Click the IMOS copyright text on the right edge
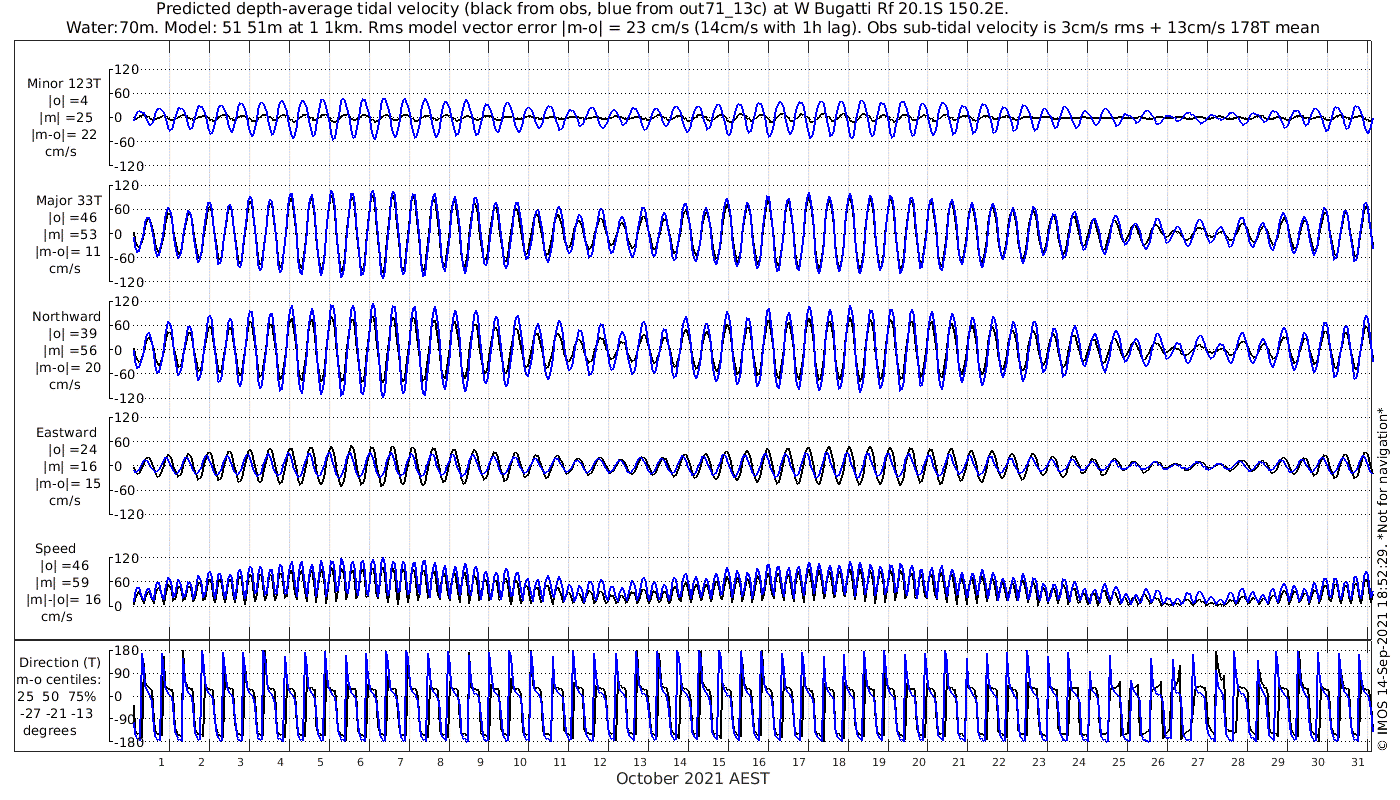Viewport: 1400px width, 800px height. click(1385, 580)
